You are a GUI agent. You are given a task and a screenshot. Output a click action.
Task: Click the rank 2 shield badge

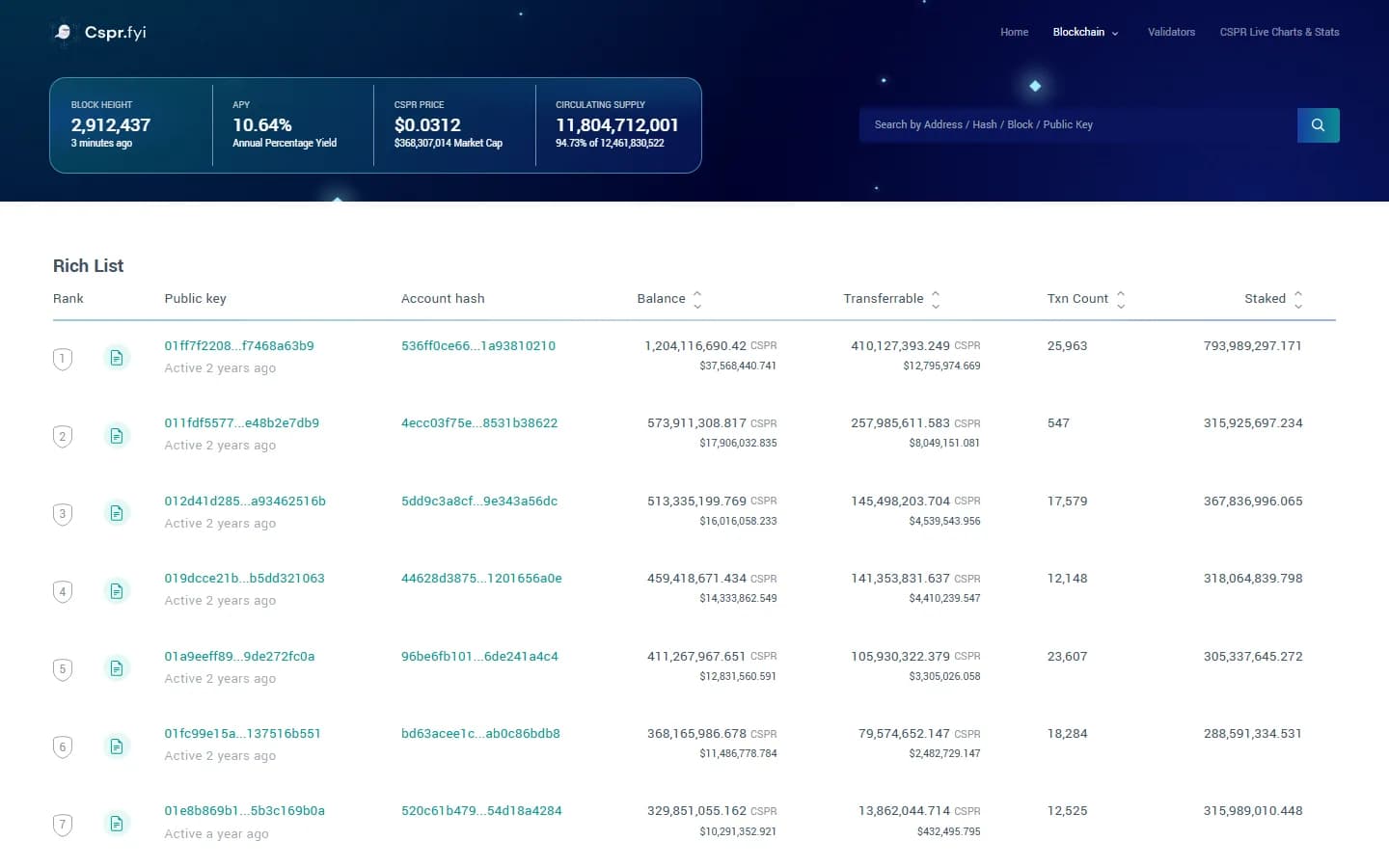coord(63,437)
